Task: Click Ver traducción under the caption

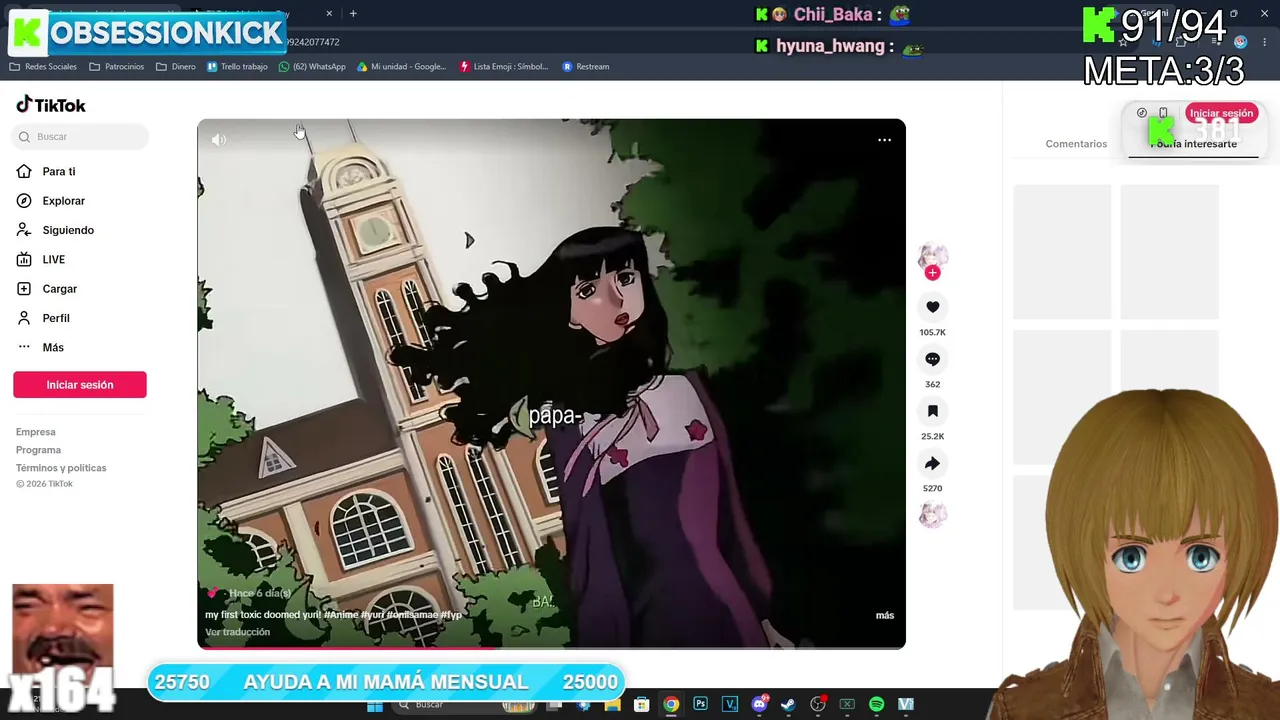Action: [x=238, y=632]
